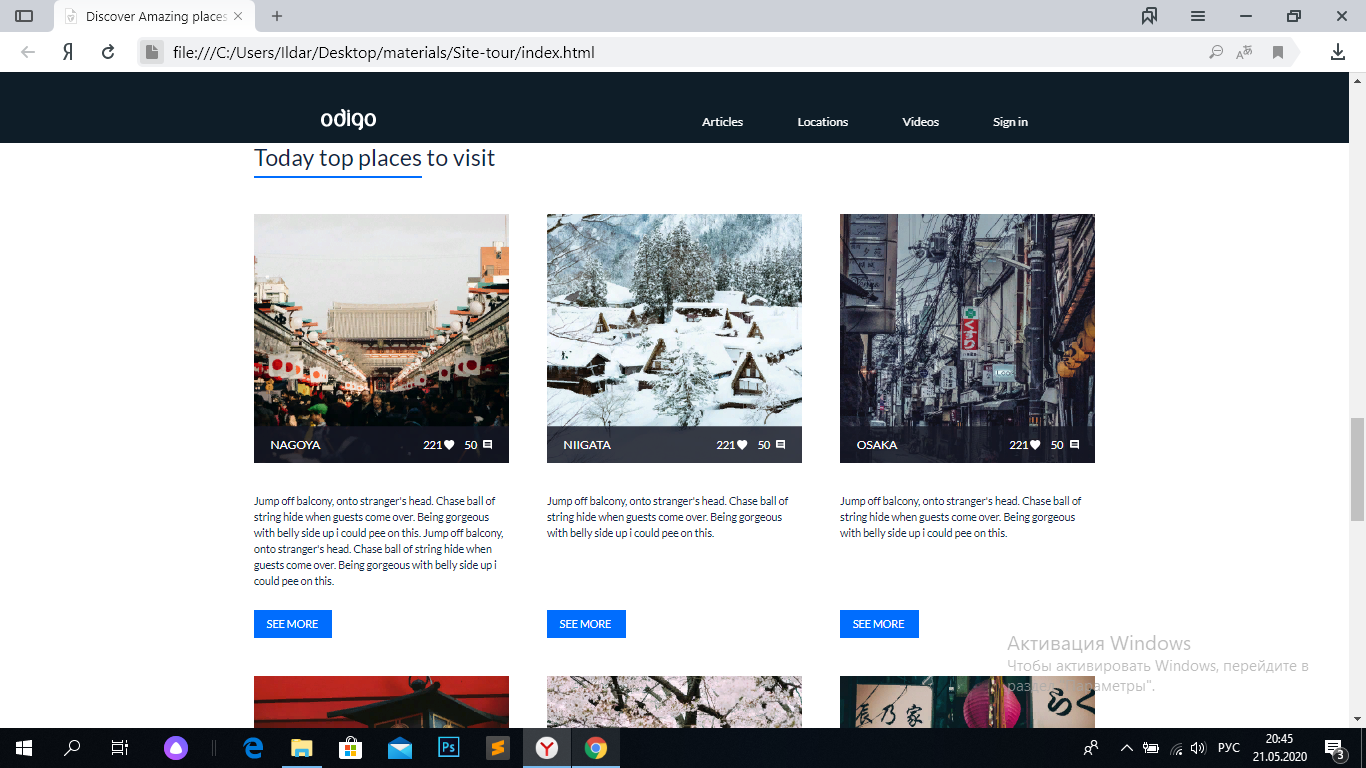
Task: Click the scrollbar up arrow
Action: pyautogui.click(x=1357, y=80)
